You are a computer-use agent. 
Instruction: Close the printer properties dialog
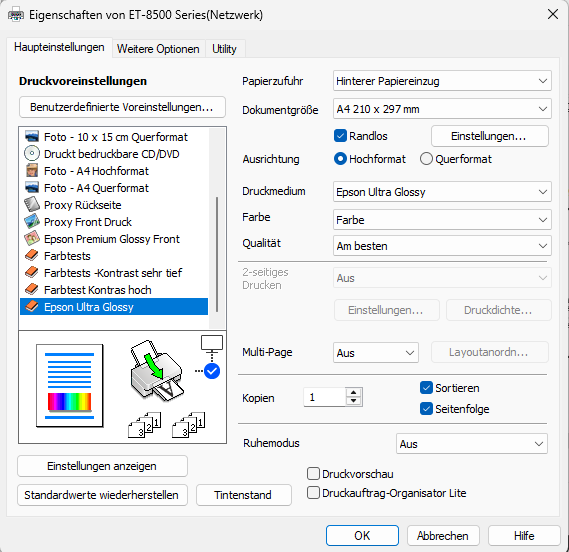(553, 15)
